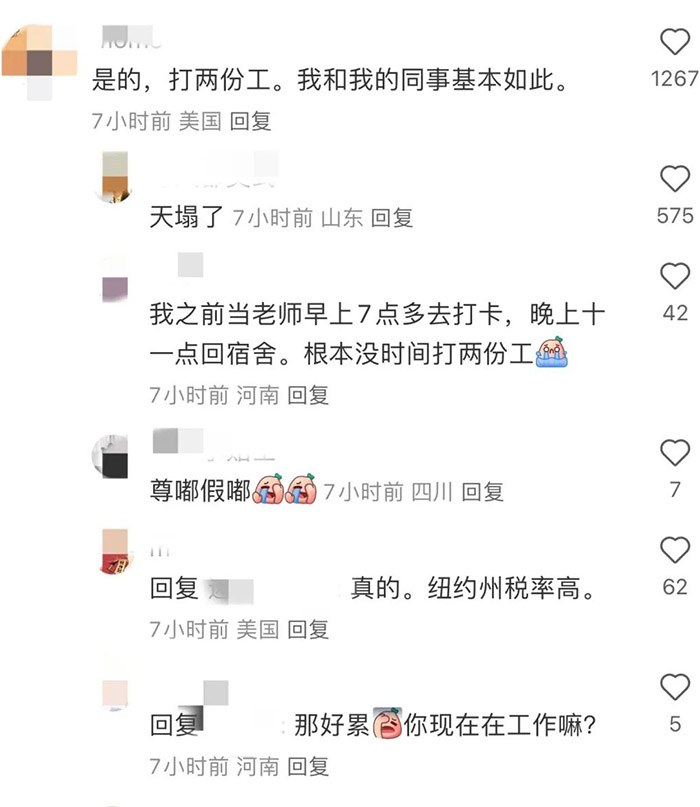Like the teacher comment with 42 likes

point(675,276)
